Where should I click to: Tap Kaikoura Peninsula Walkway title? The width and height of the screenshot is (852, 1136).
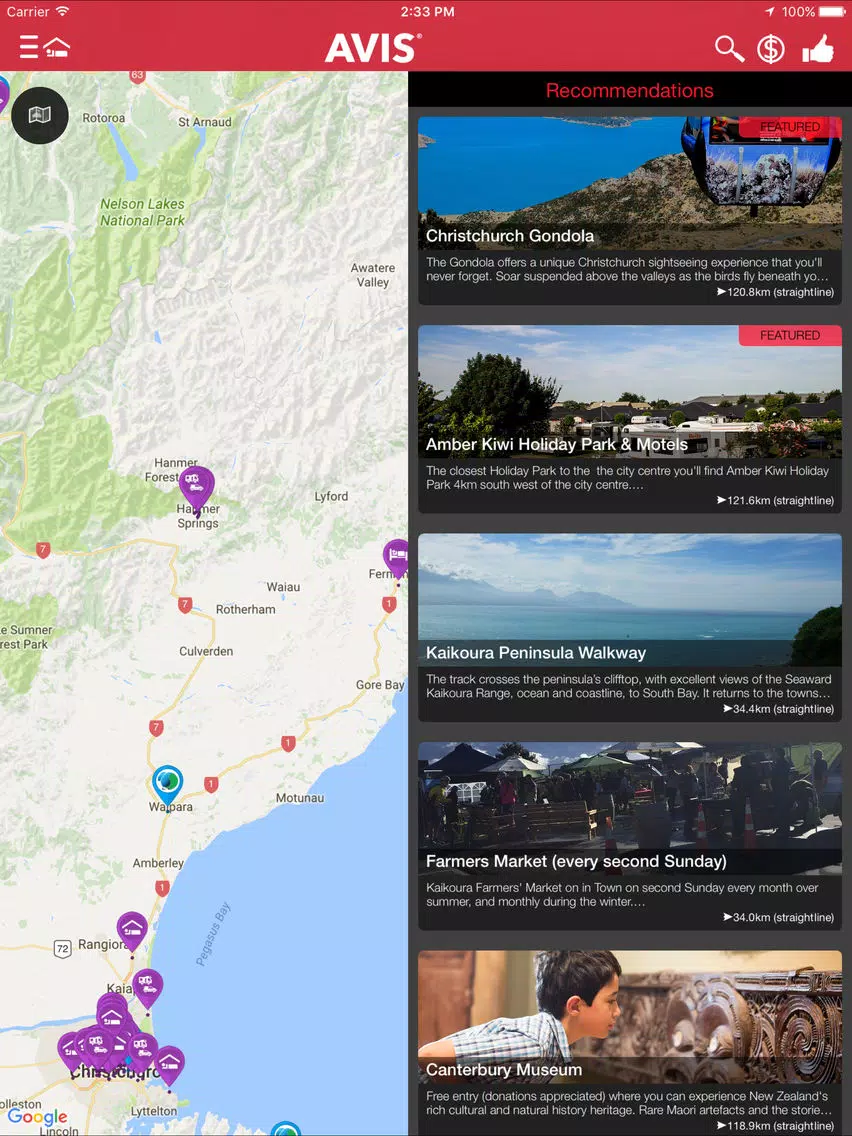(x=536, y=653)
